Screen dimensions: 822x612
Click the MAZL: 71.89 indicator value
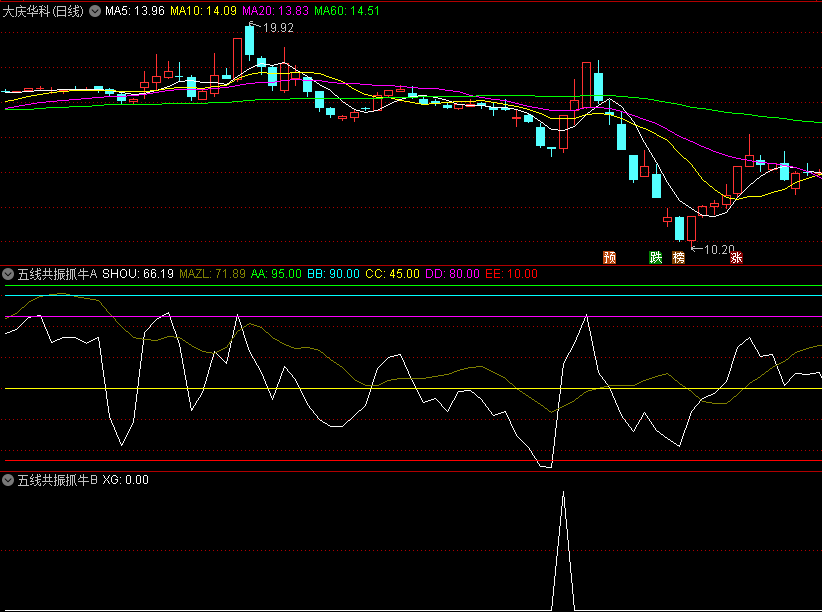[212, 273]
